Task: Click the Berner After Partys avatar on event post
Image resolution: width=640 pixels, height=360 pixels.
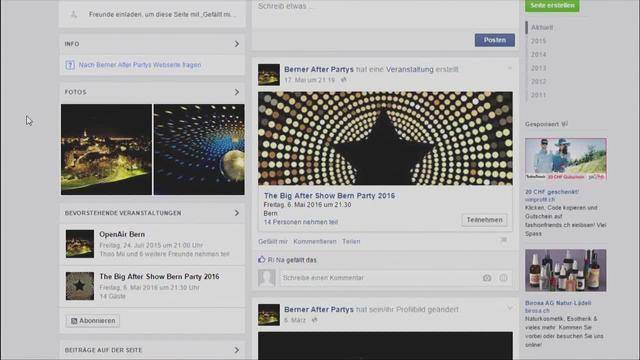Action: 269,75
